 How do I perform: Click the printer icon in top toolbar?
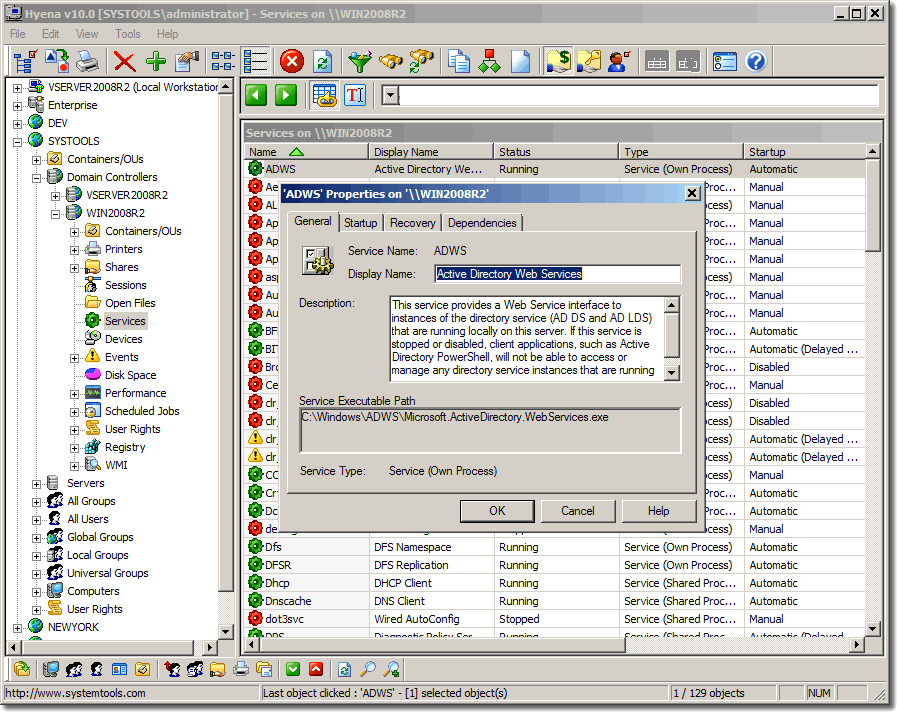(x=88, y=62)
